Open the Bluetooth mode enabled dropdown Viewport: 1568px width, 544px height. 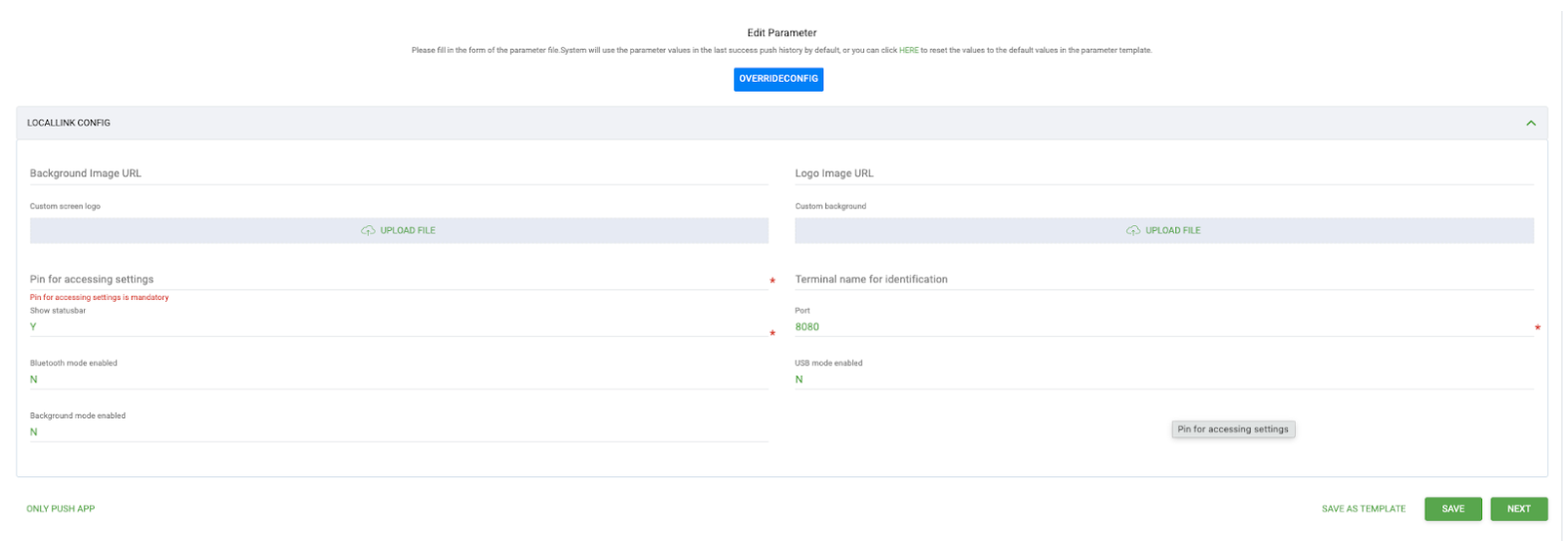point(399,380)
